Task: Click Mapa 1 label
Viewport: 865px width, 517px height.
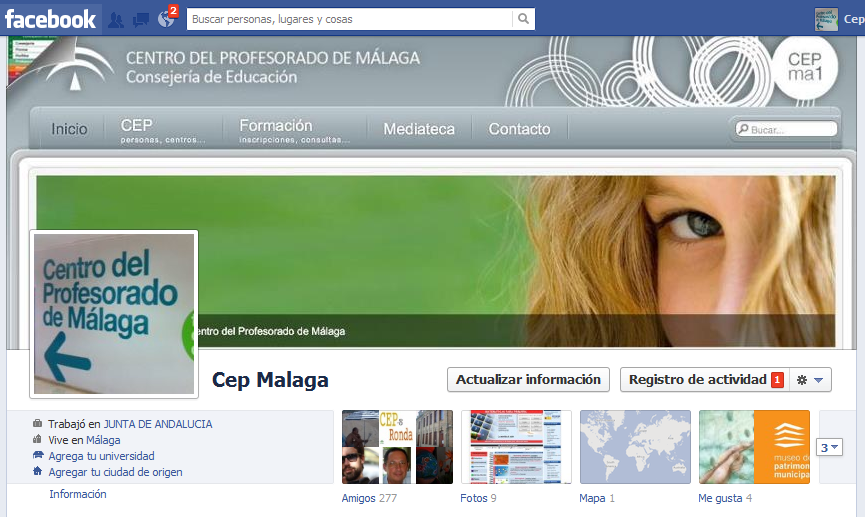Action: coord(597,498)
